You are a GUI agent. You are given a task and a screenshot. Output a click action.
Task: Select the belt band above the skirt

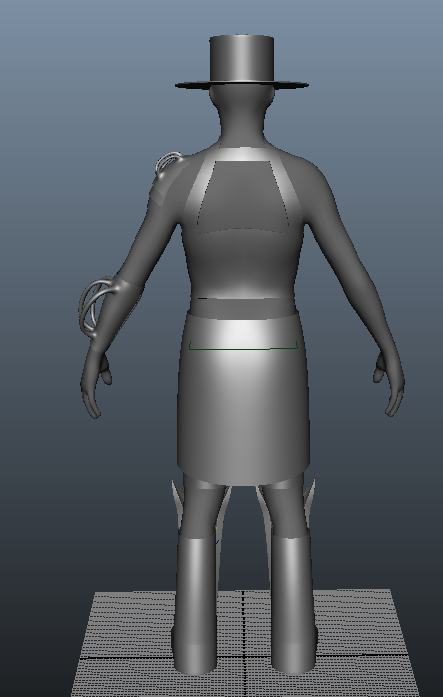tap(243, 307)
